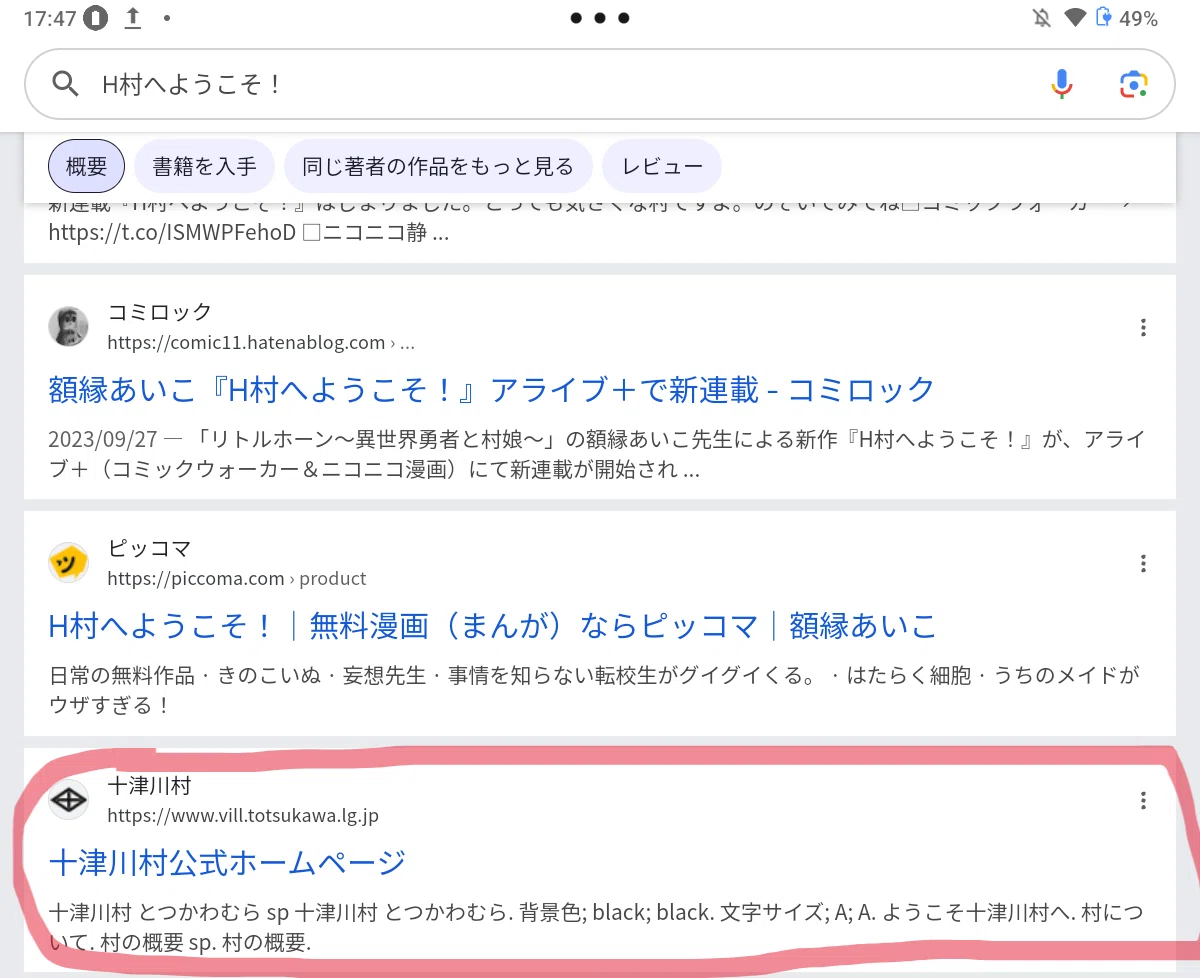Select the レビュー chip
Image resolution: width=1200 pixels, height=978 pixels.
pos(662,166)
